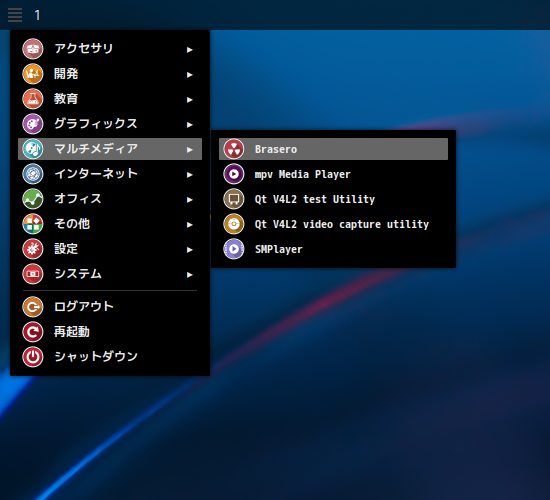The width and height of the screenshot is (550, 500).
Task: Switch to workspace 1 in the panel
Action: point(37,15)
